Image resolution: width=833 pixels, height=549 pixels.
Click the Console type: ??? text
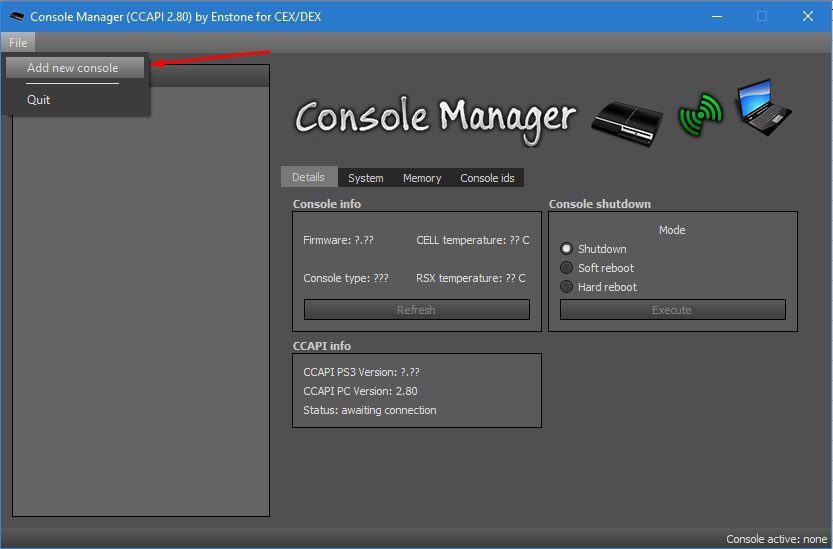(x=346, y=278)
